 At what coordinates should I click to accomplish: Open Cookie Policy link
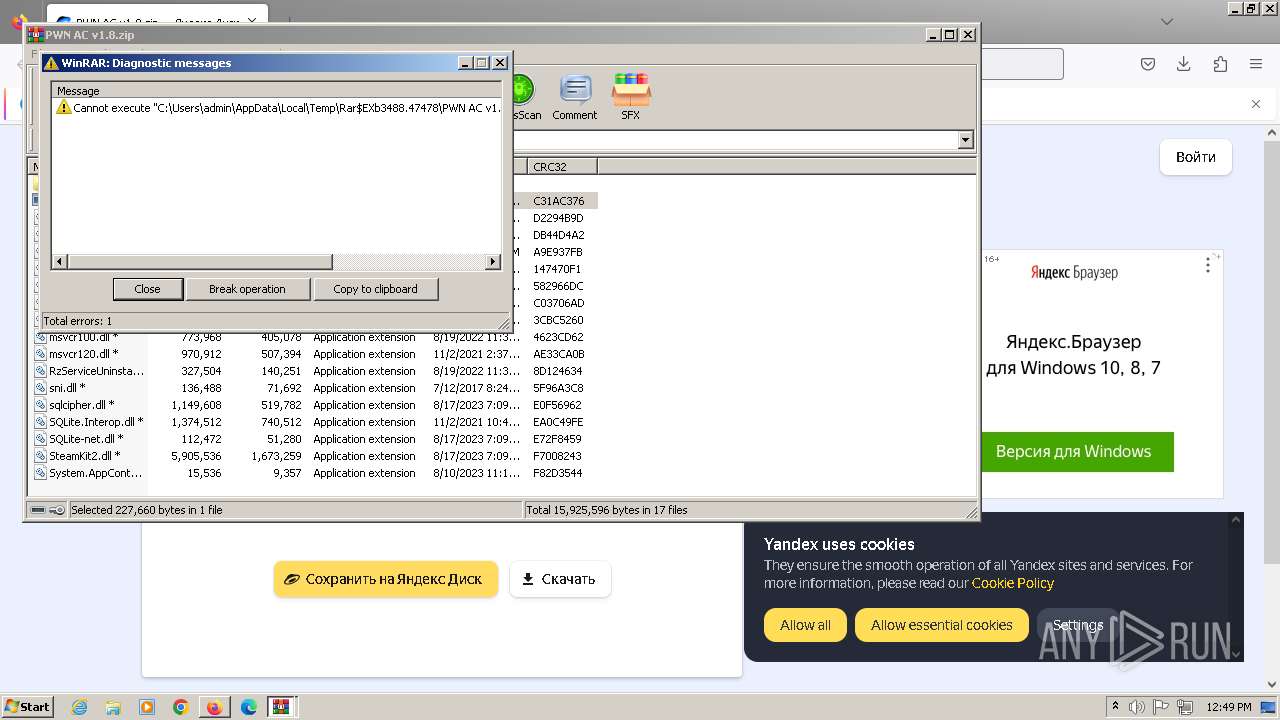click(1012, 583)
